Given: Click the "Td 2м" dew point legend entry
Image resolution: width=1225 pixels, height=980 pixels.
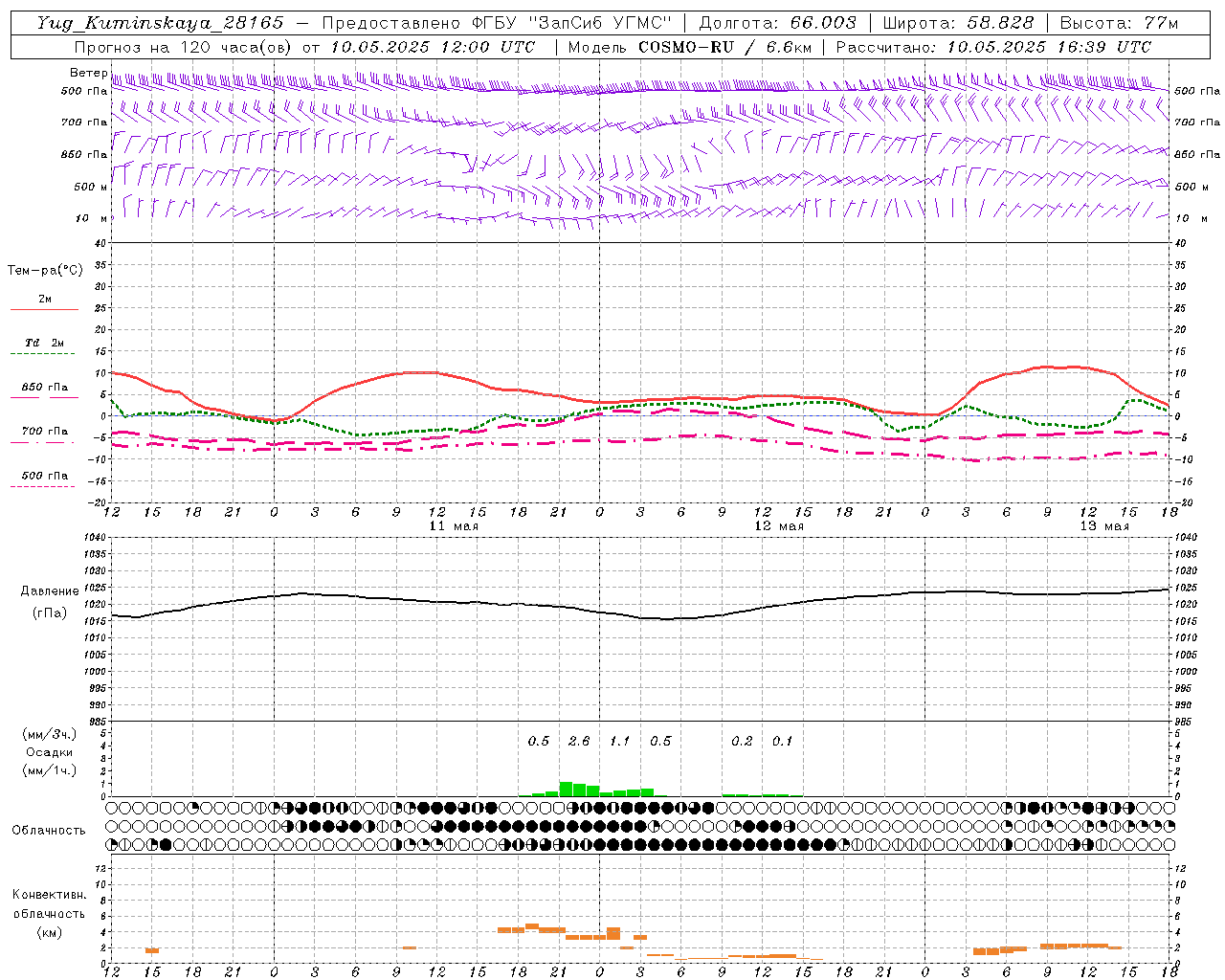Looking at the screenshot, I should (x=45, y=343).
